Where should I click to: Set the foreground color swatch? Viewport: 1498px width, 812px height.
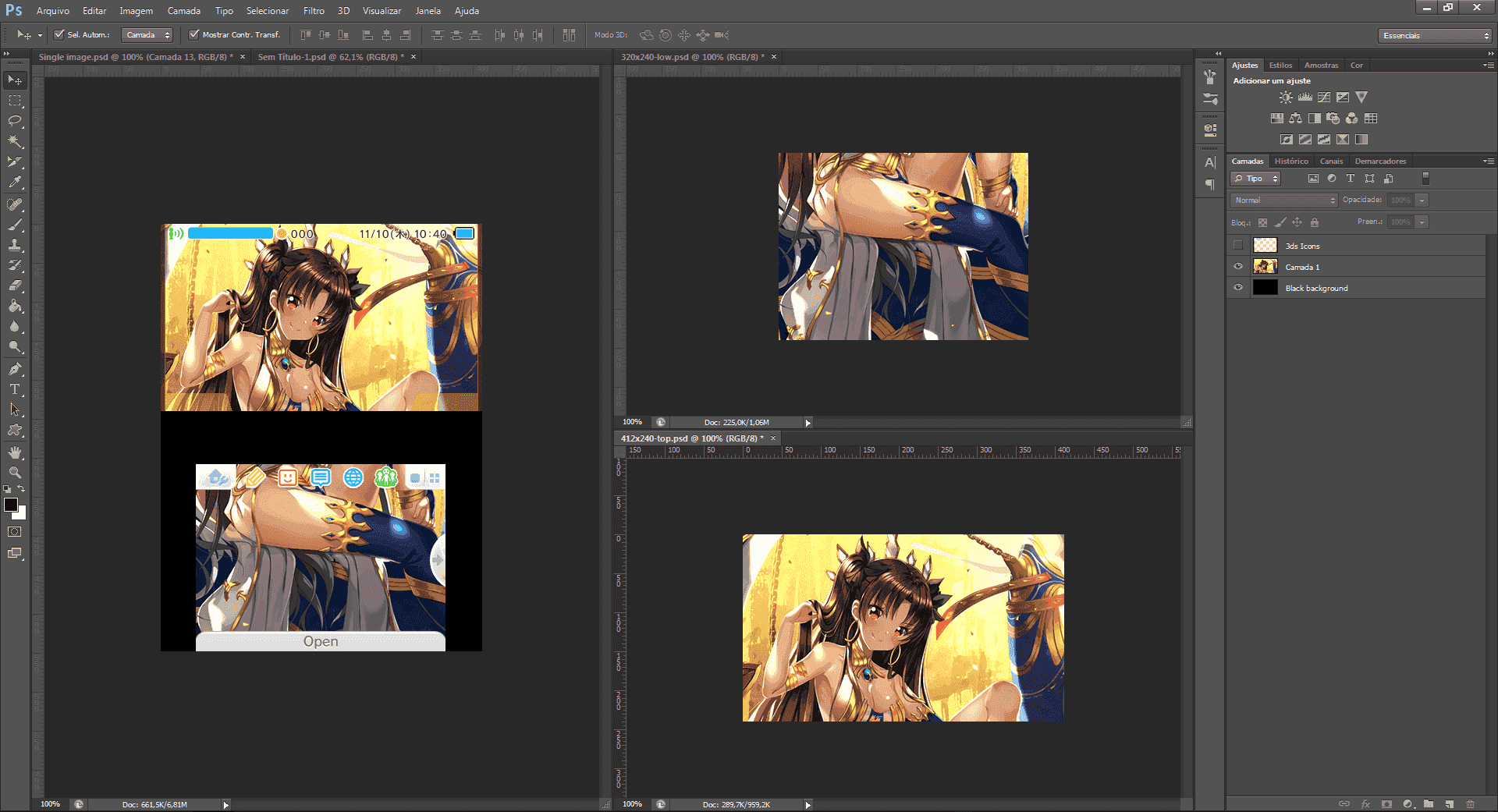coord(11,505)
